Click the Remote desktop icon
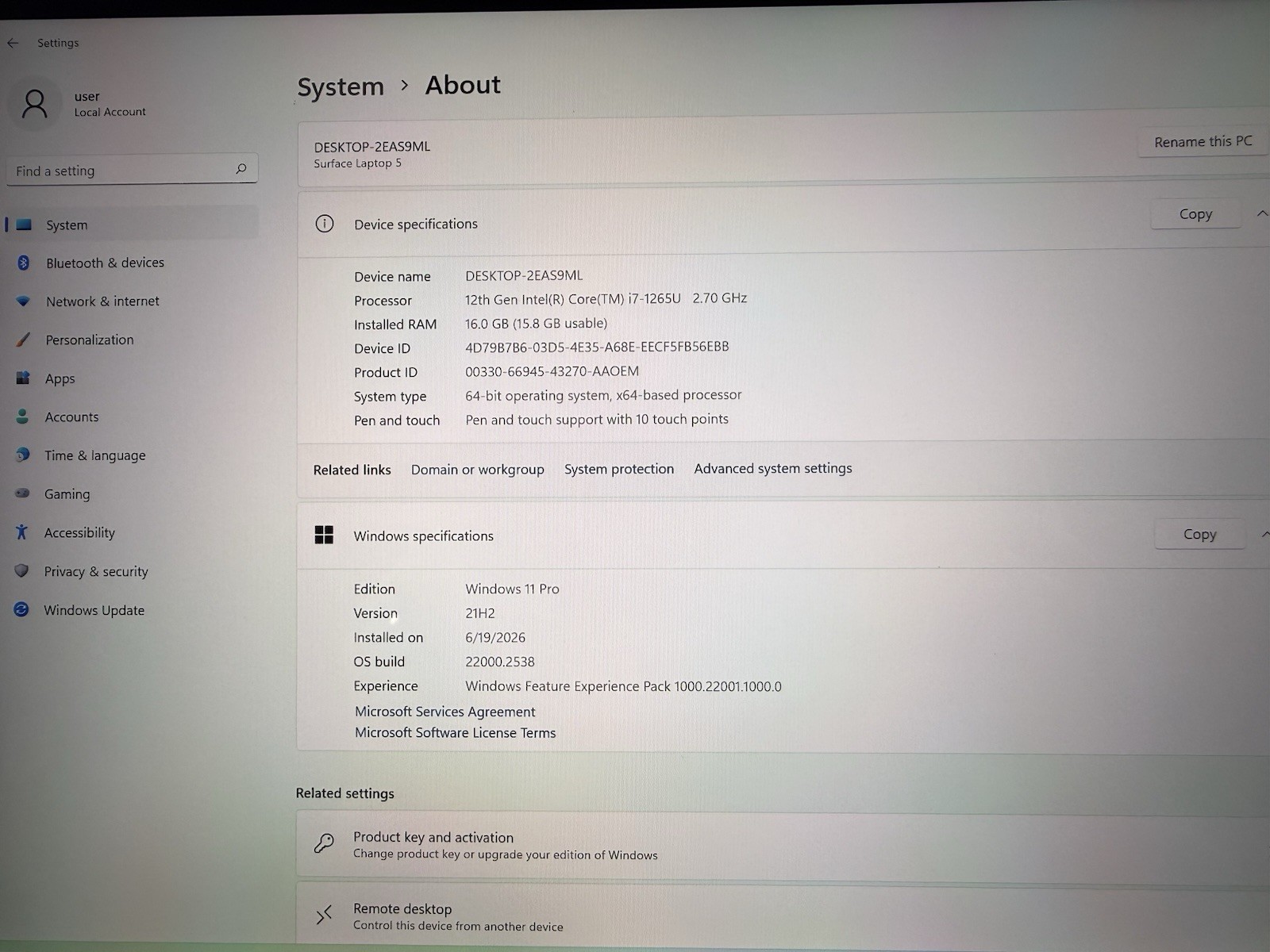The image size is (1270, 952). pyautogui.click(x=324, y=916)
